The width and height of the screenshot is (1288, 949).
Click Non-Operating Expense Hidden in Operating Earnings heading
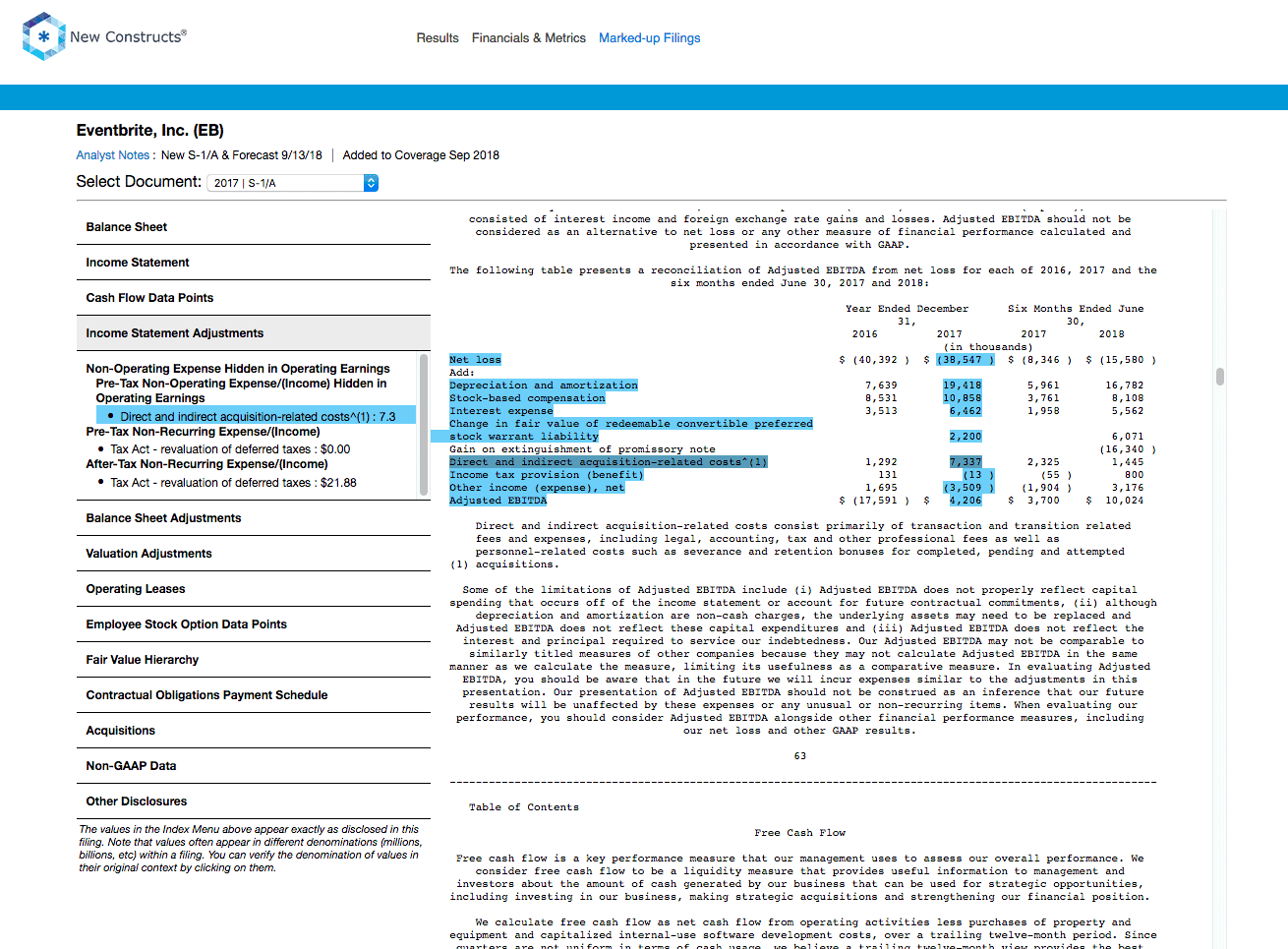tap(238, 369)
